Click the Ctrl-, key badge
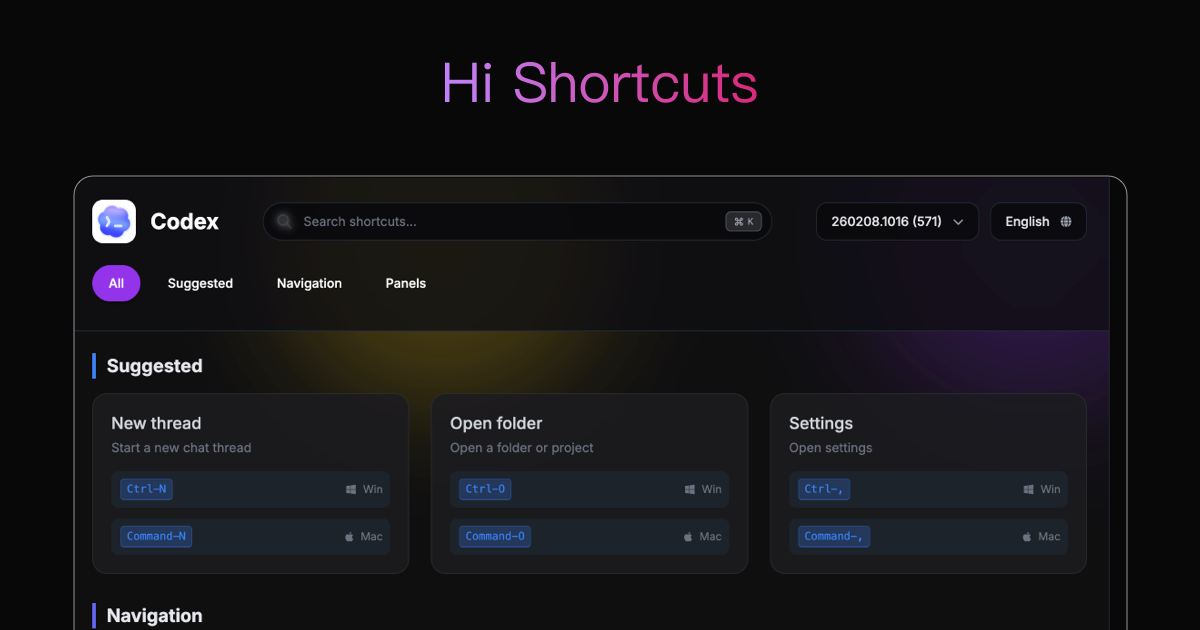This screenshot has height=630, width=1200. [825, 489]
